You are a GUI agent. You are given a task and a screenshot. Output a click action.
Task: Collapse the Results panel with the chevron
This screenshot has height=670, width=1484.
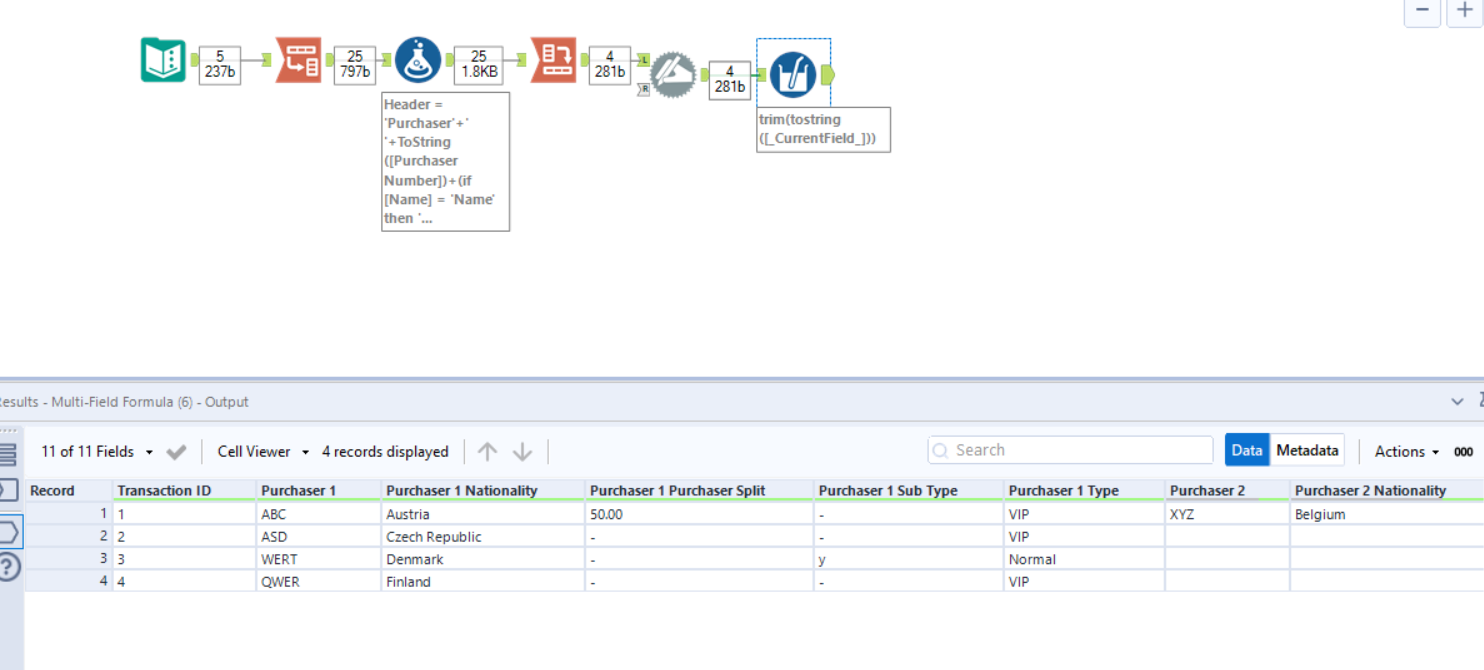click(1458, 401)
